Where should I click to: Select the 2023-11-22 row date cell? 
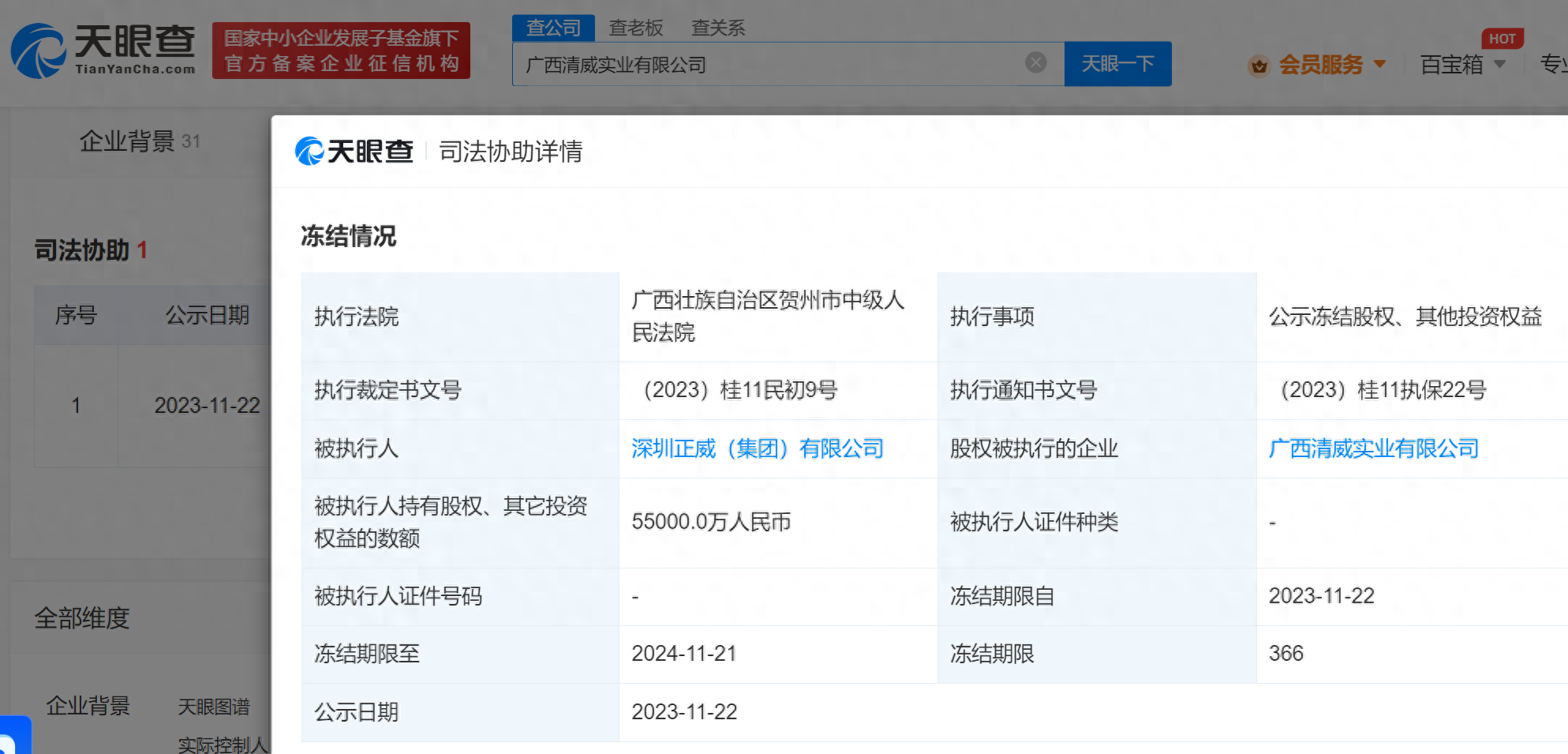(207, 406)
